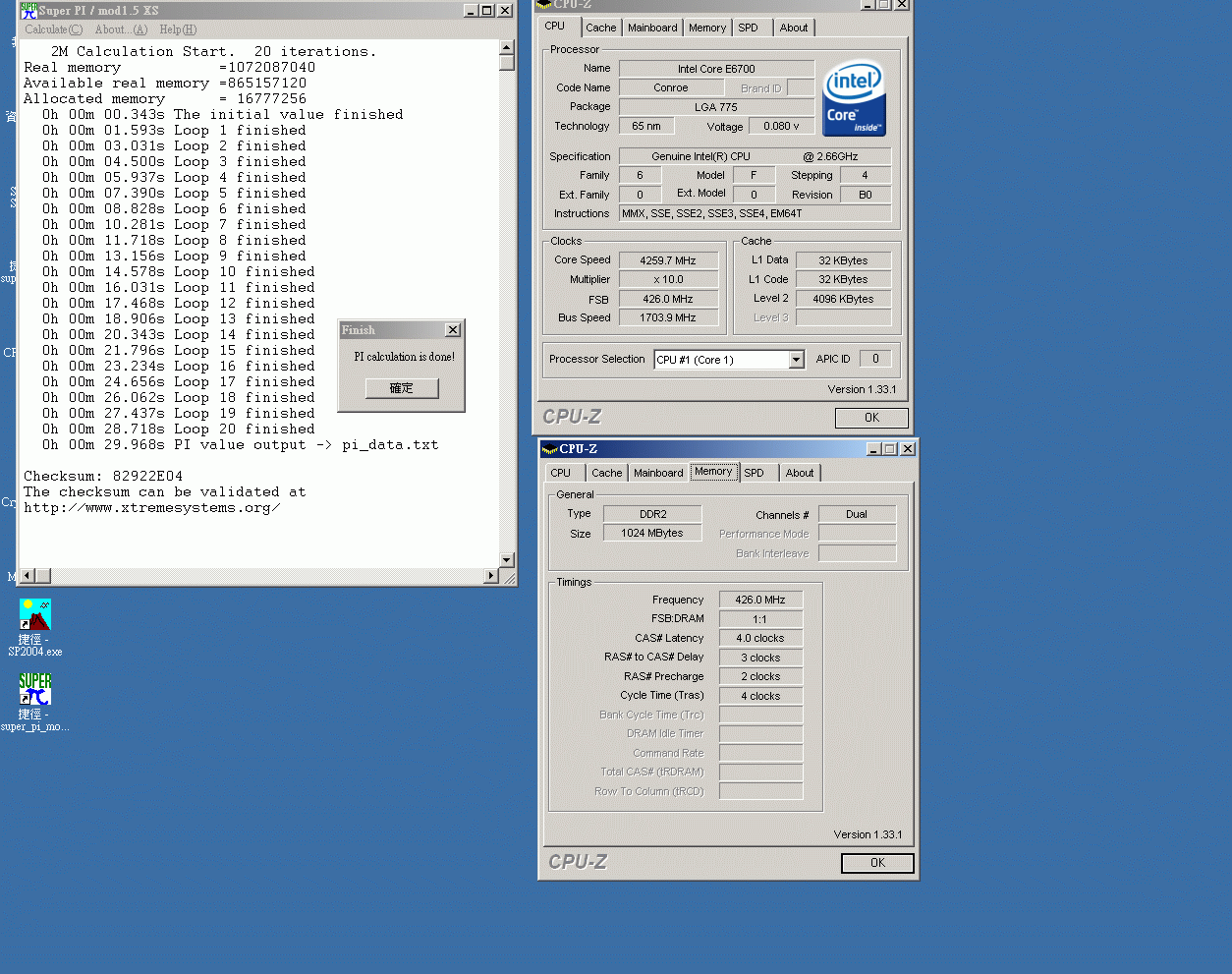Click the Super PI title bar icon
The width and height of the screenshot is (1232, 974).
click(28, 11)
